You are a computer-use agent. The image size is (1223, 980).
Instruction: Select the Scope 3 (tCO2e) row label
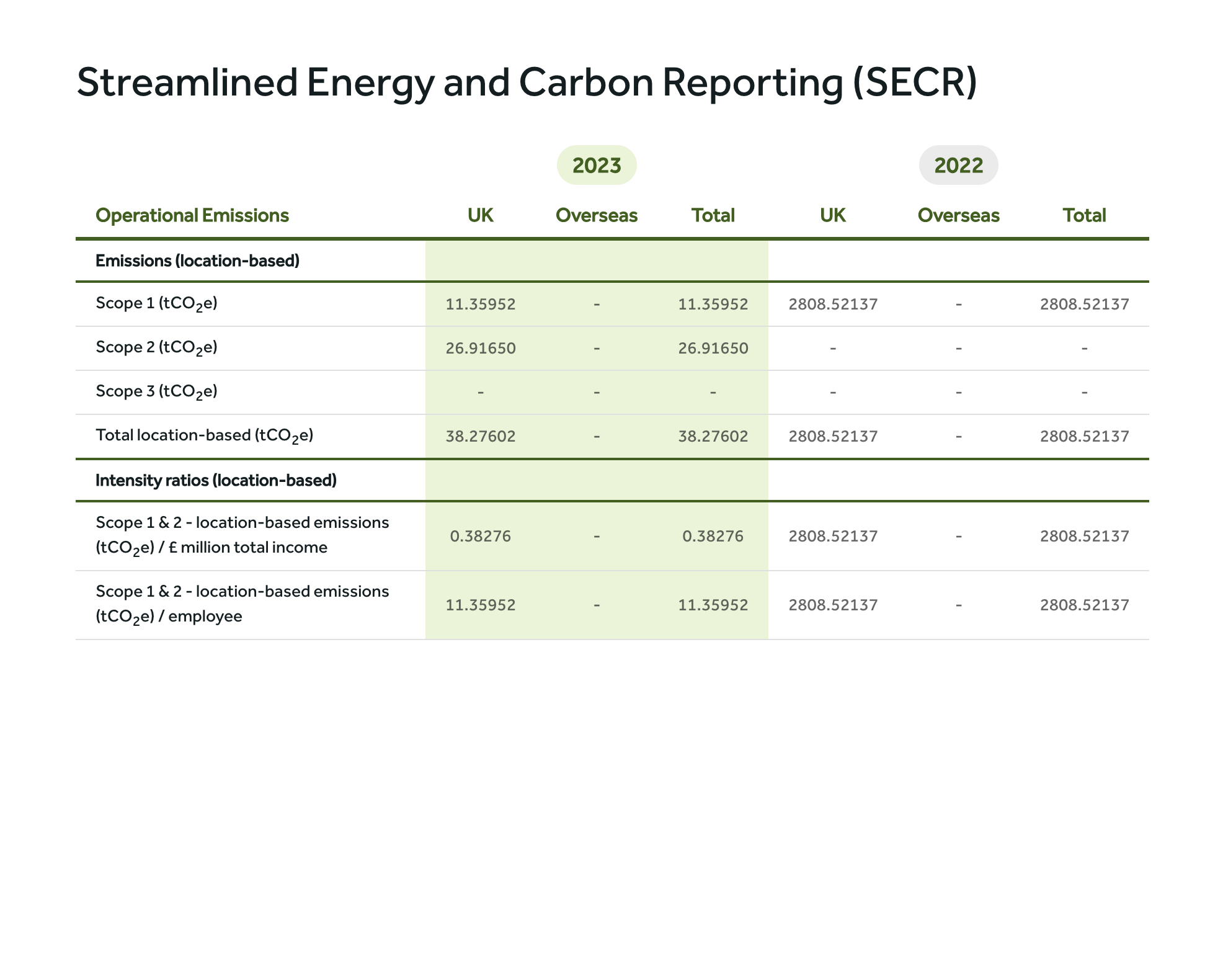(x=156, y=392)
